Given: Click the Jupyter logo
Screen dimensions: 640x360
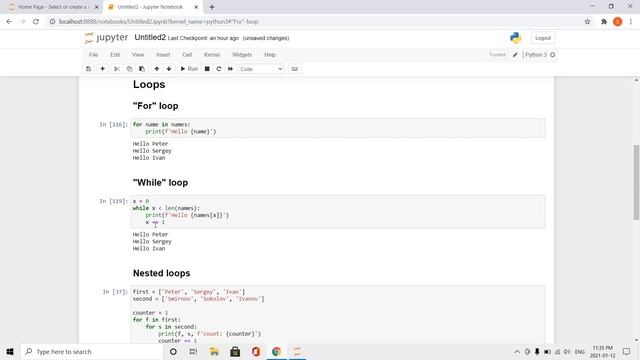Looking at the screenshot, I should click(107, 38).
